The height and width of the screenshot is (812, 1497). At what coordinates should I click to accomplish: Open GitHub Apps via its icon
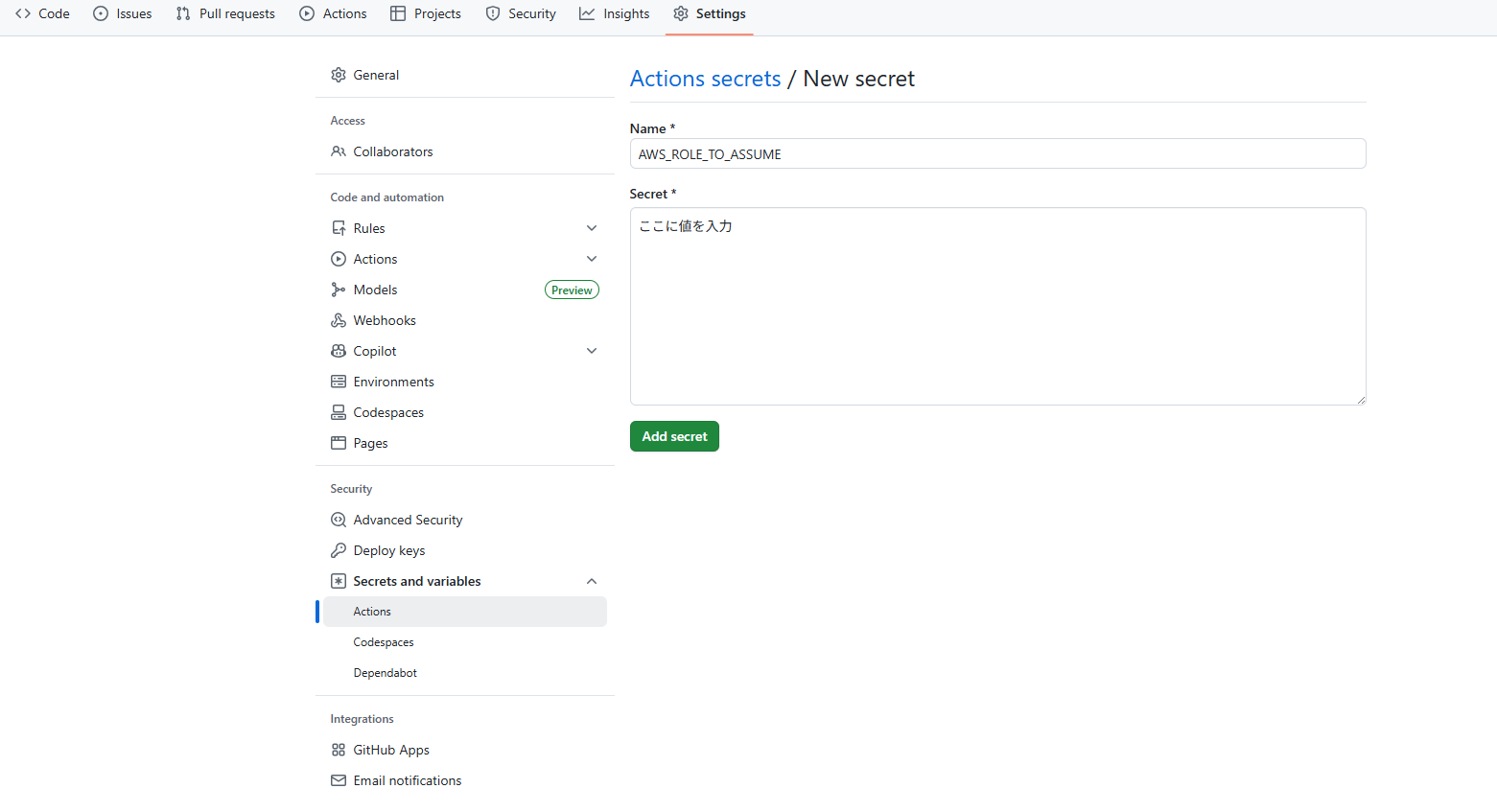[x=339, y=749]
